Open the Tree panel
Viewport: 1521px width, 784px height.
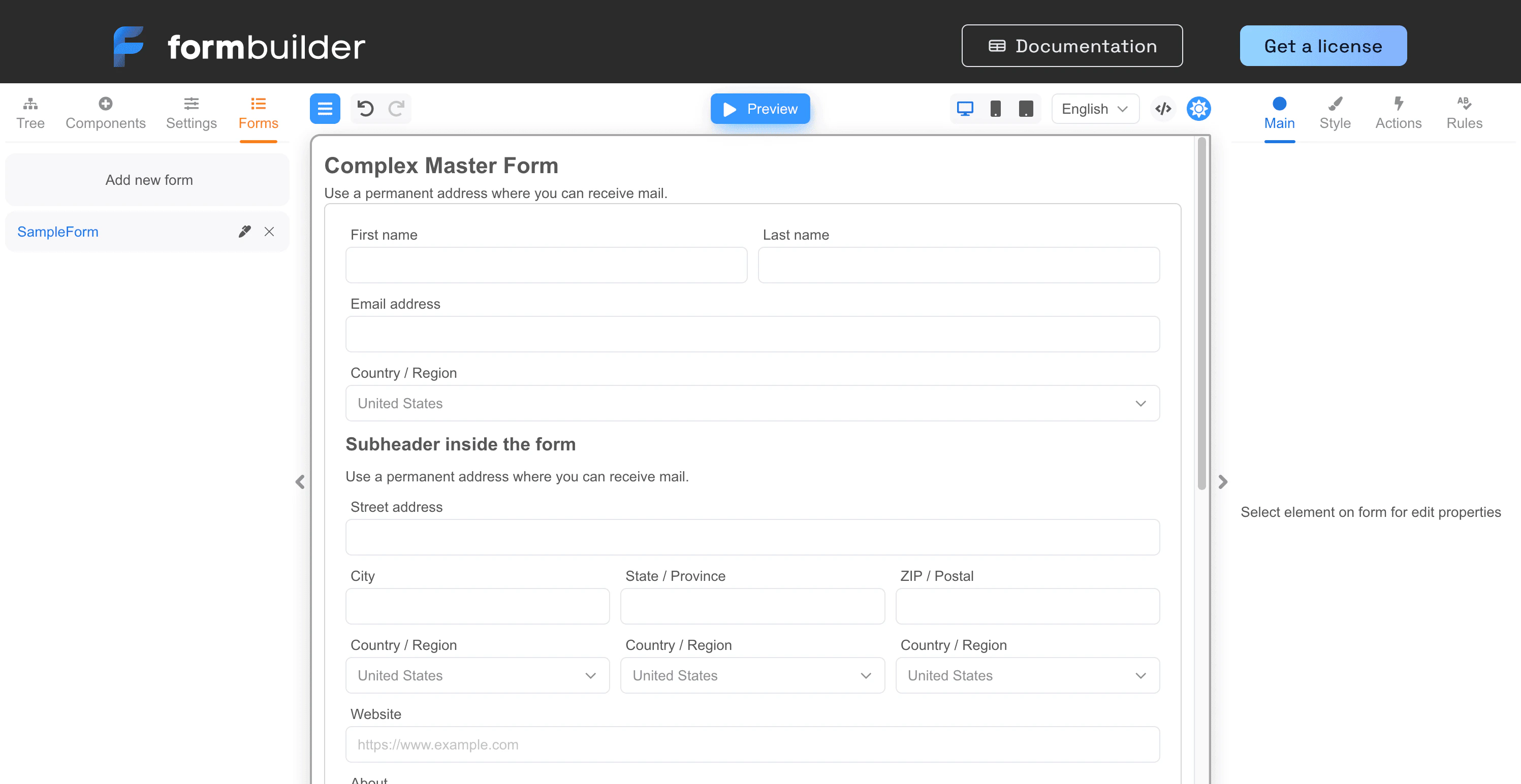[30, 112]
